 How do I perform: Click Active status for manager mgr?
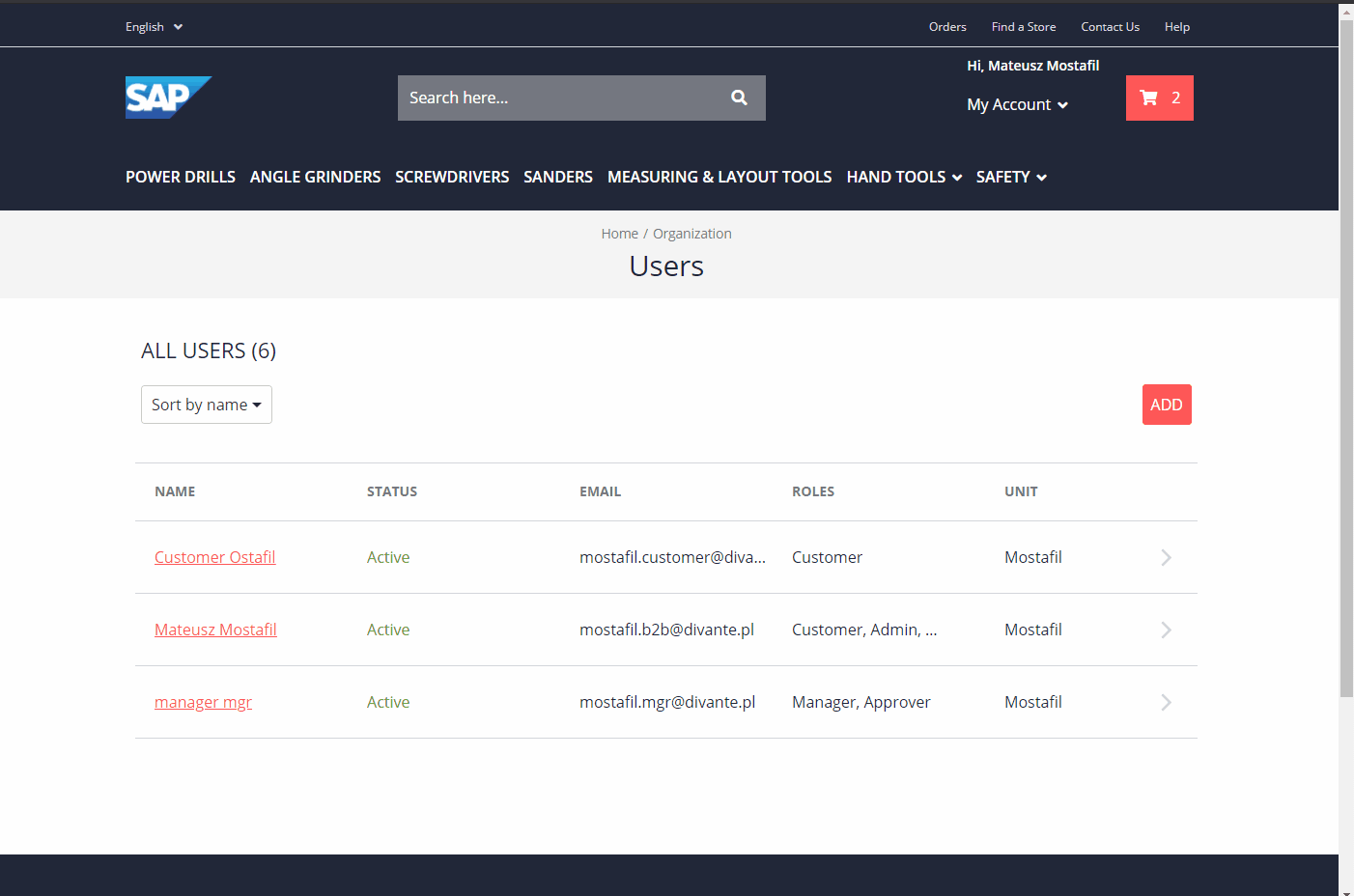388,702
